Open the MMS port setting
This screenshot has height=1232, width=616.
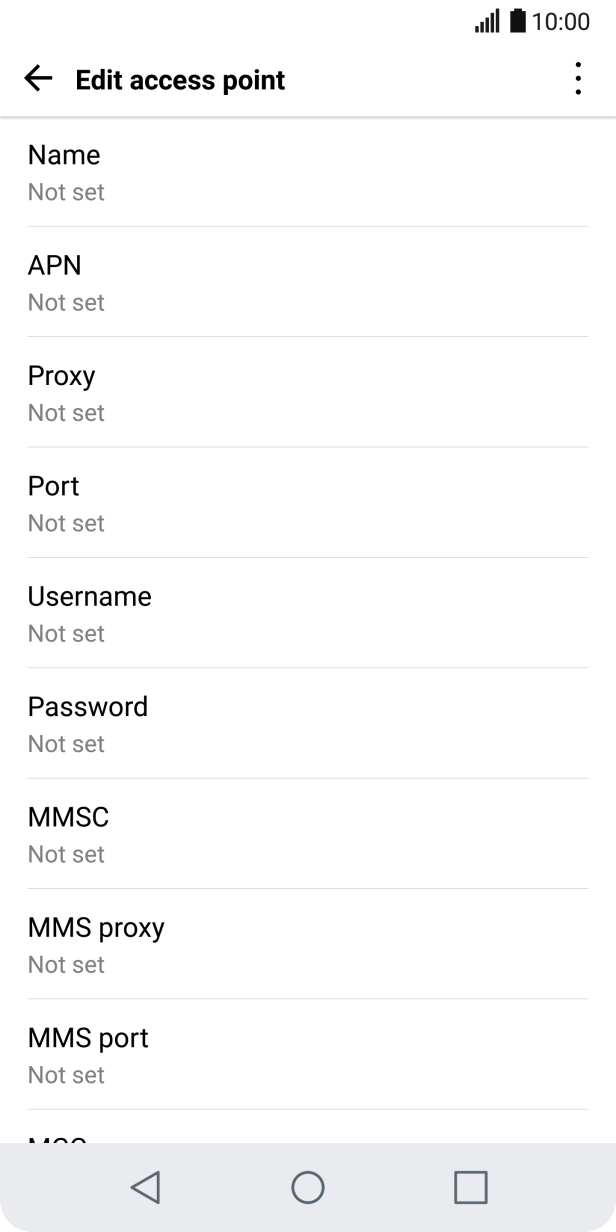point(308,1054)
